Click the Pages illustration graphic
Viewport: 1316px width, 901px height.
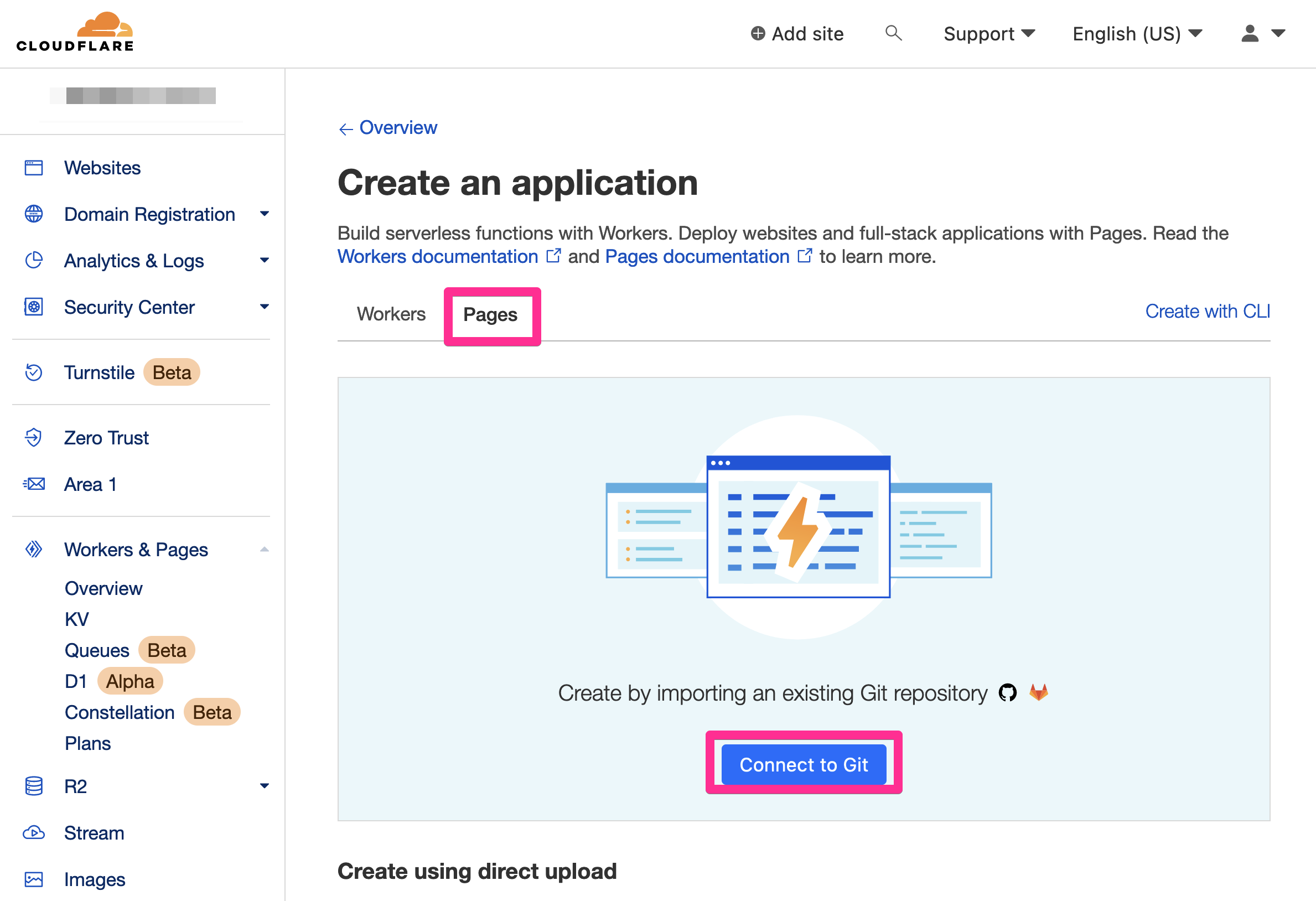pyautogui.click(x=799, y=527)
